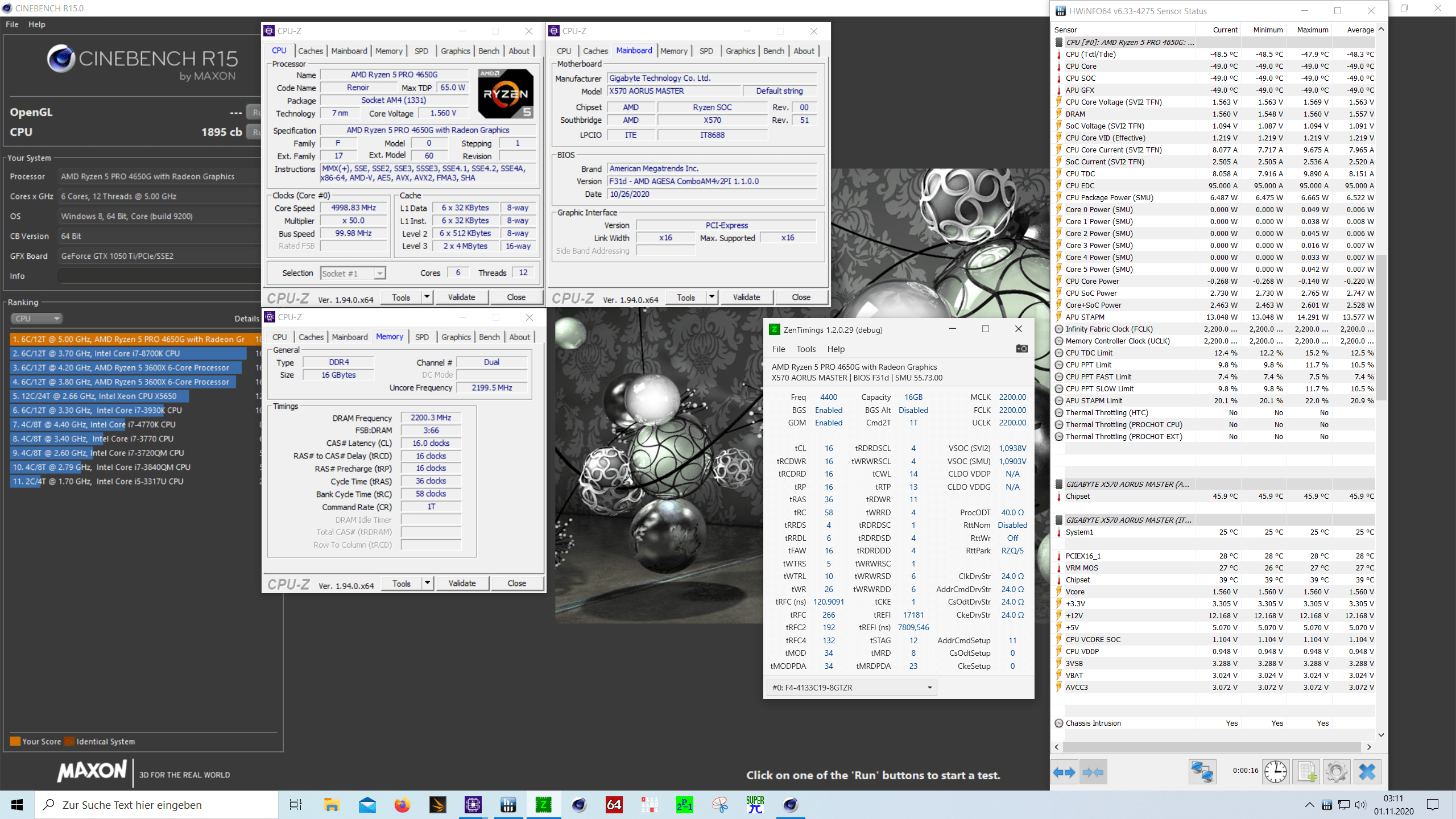1456x819 pixels.
Task: Open Snipping Tool taskbar icon
Action: point(719,805)
